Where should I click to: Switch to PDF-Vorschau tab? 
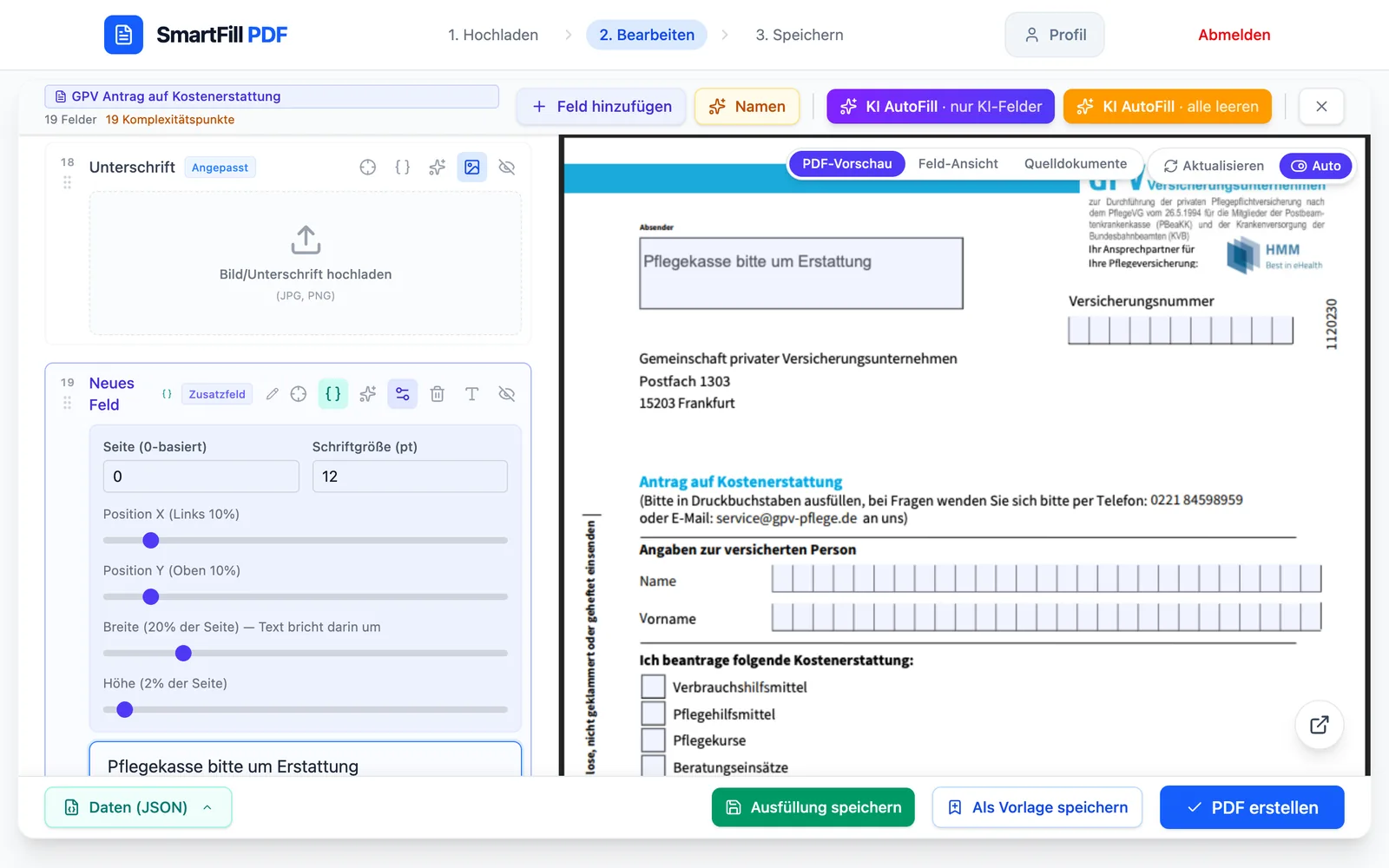point(846,164)
